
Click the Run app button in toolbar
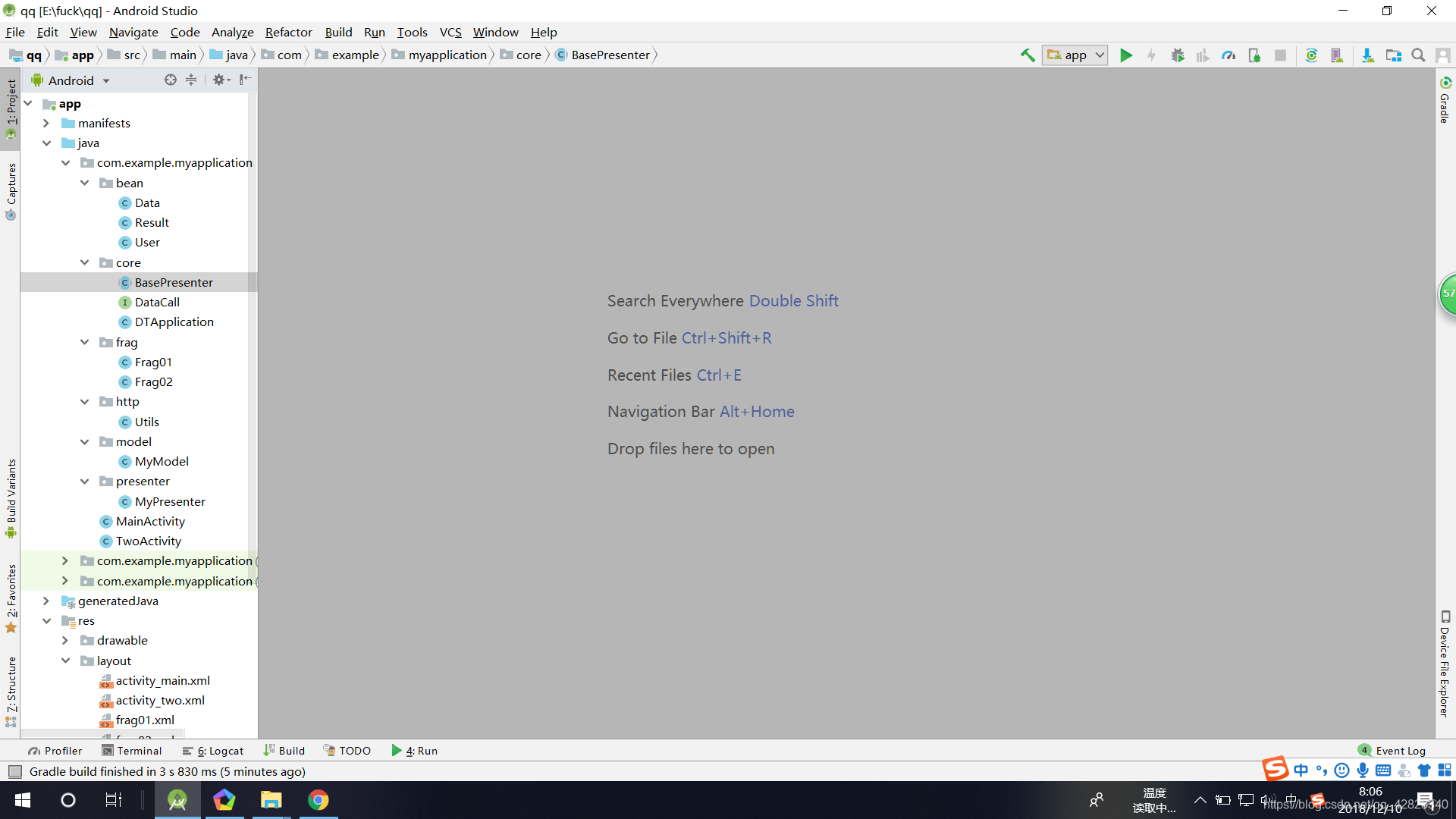[x=1125, y=55]
